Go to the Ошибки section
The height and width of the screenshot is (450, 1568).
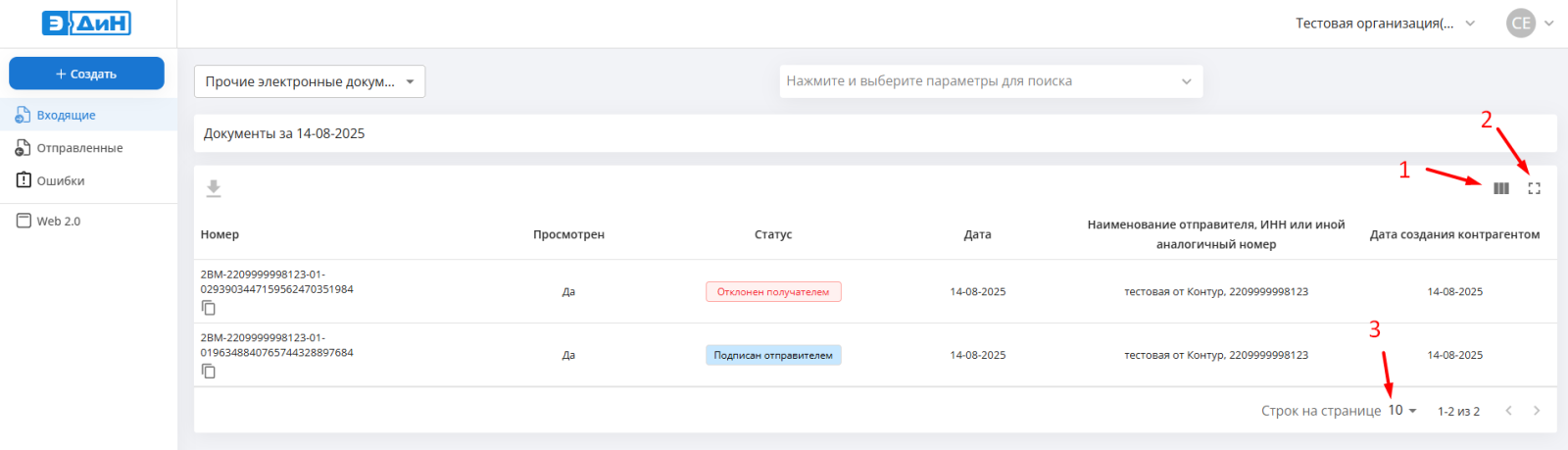[60, 180]
